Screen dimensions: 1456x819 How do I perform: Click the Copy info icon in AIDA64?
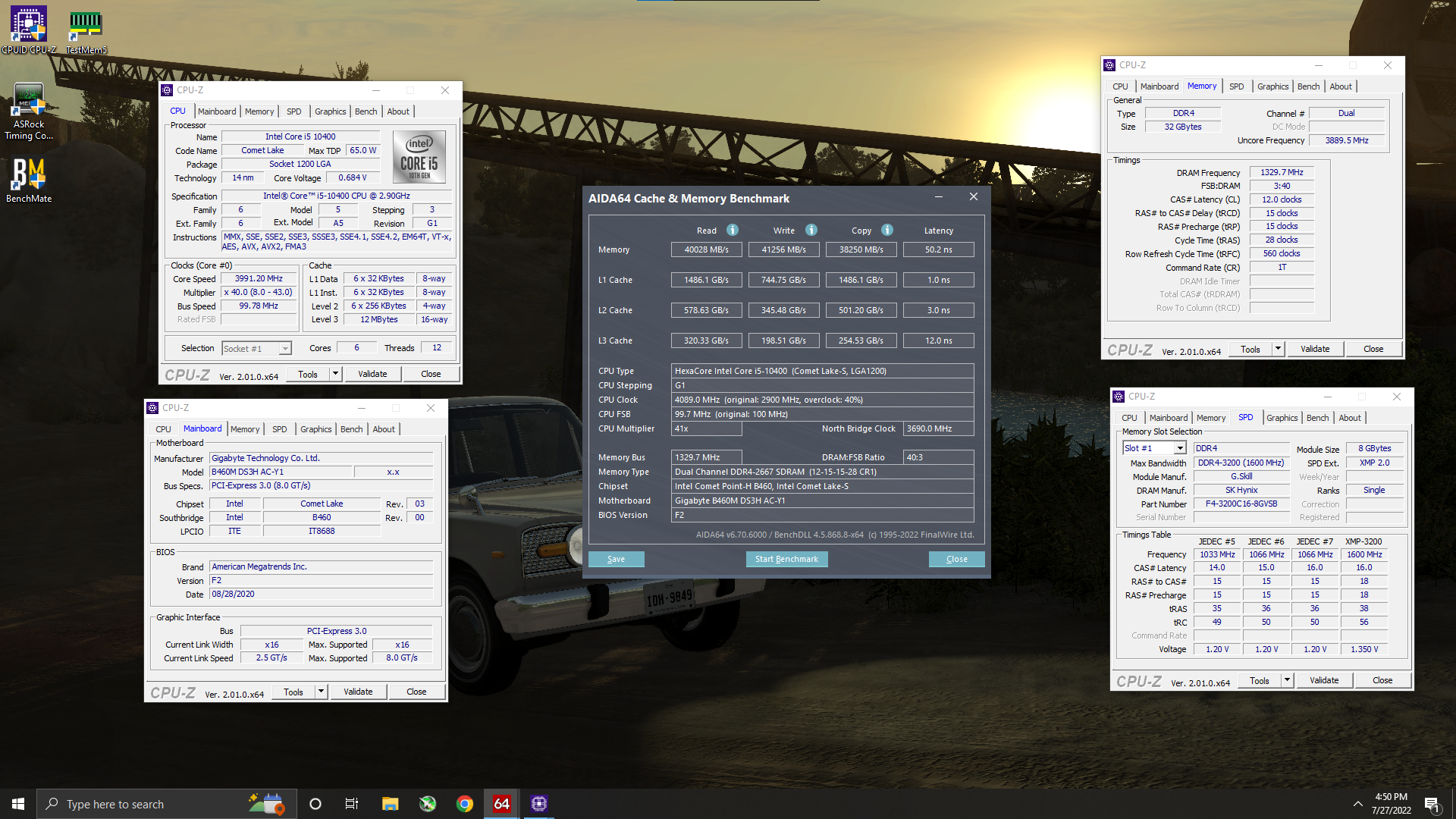(x=887, y=230)
